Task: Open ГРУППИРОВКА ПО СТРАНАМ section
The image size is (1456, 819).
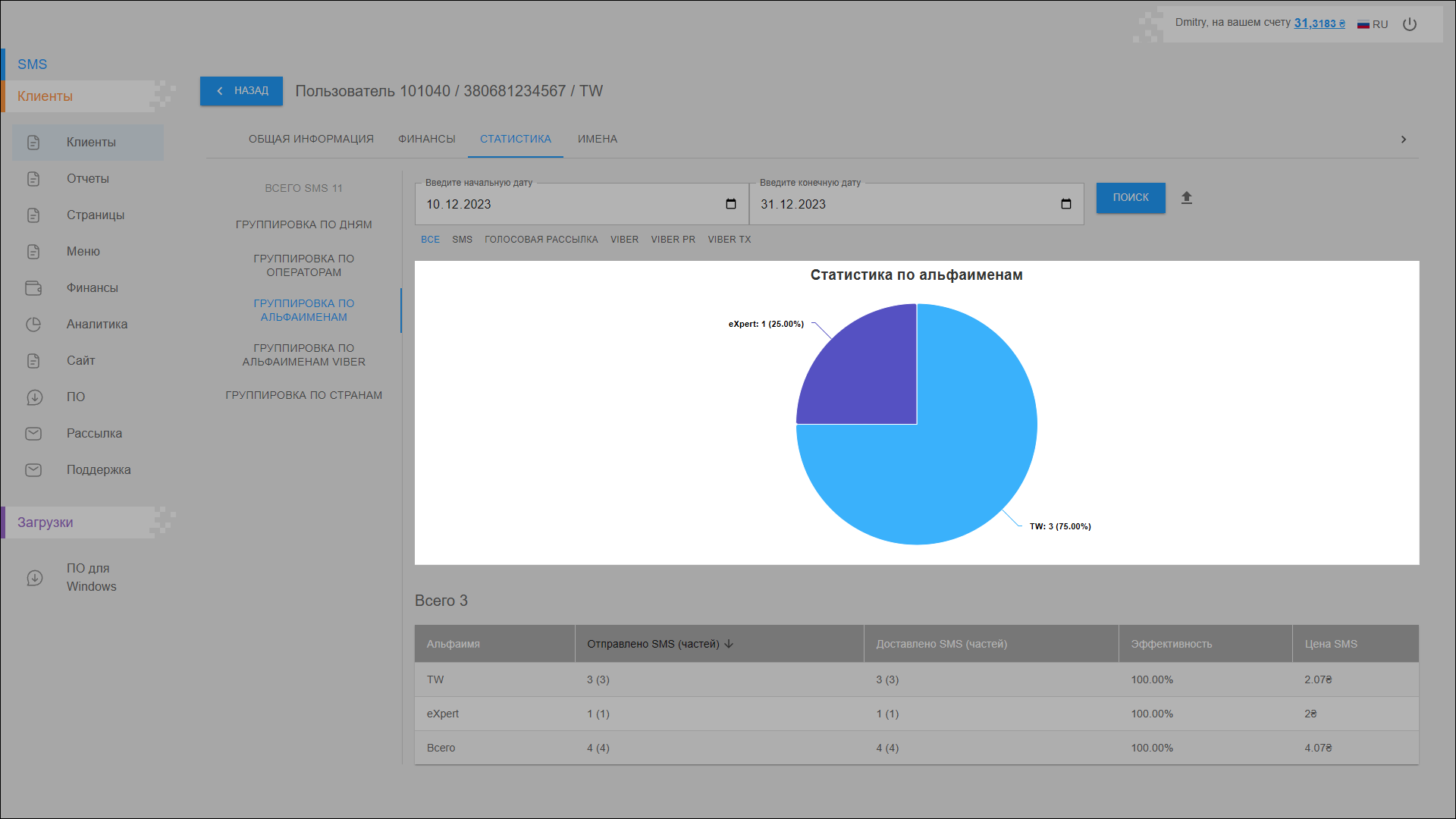Action: point(303,395)
